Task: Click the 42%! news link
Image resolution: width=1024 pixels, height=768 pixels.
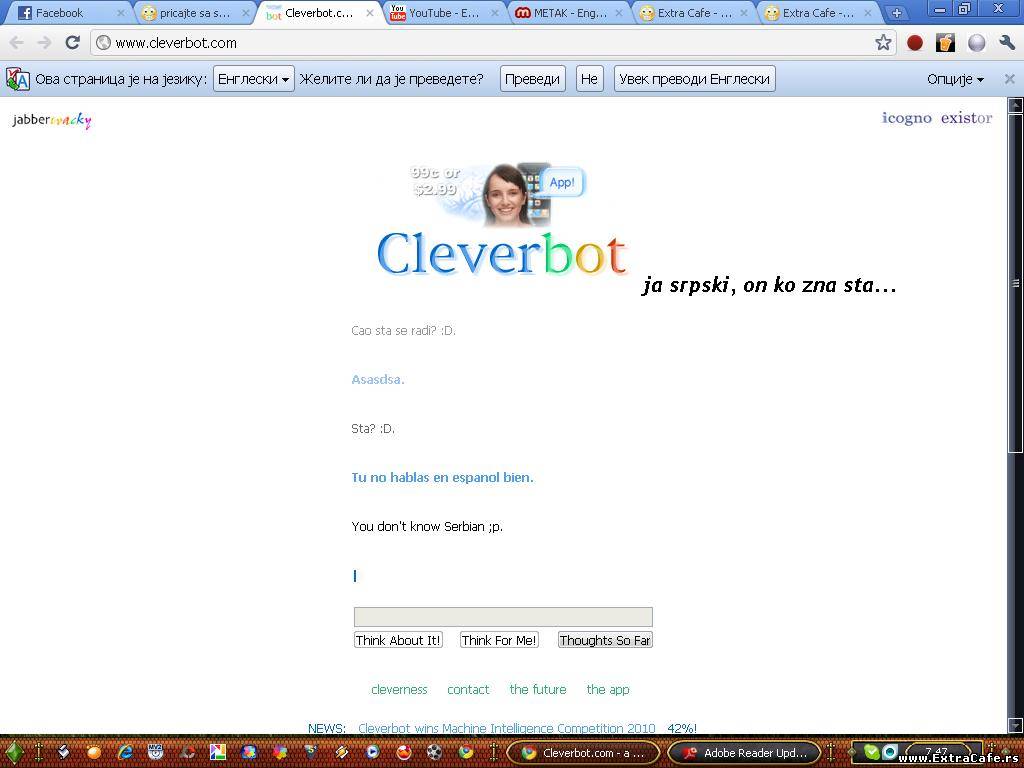Action: coord(682,728)
